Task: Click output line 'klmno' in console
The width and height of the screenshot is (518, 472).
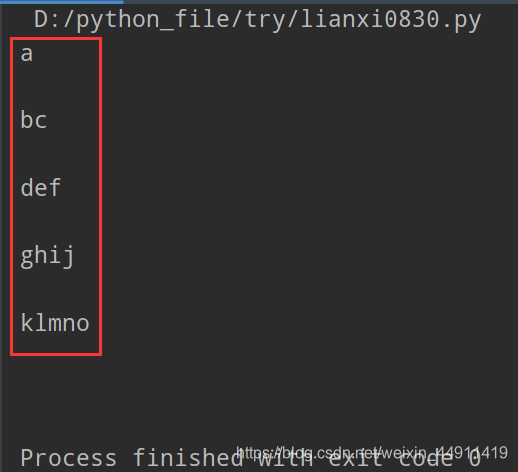Action: click(x=55, y=322)
